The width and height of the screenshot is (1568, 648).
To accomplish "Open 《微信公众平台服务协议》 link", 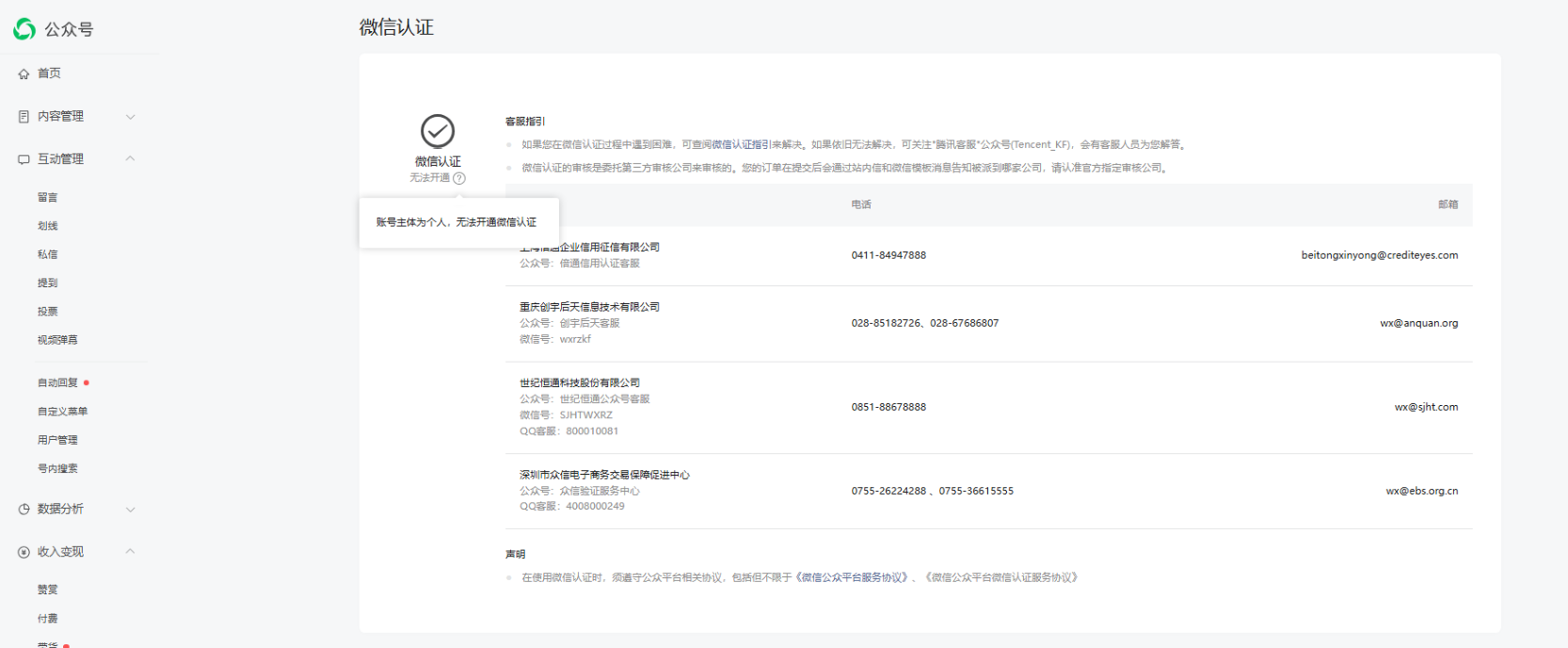I will pyautogui.click(x=854, y=577).
